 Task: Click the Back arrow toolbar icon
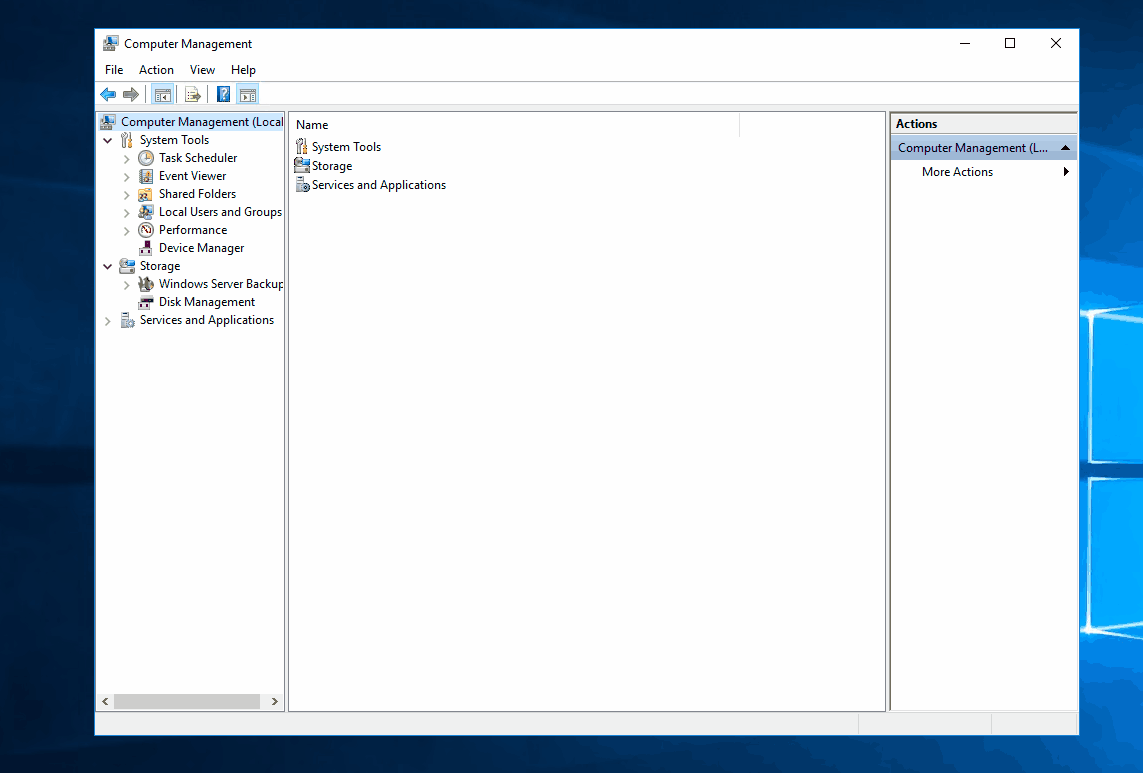108,94
